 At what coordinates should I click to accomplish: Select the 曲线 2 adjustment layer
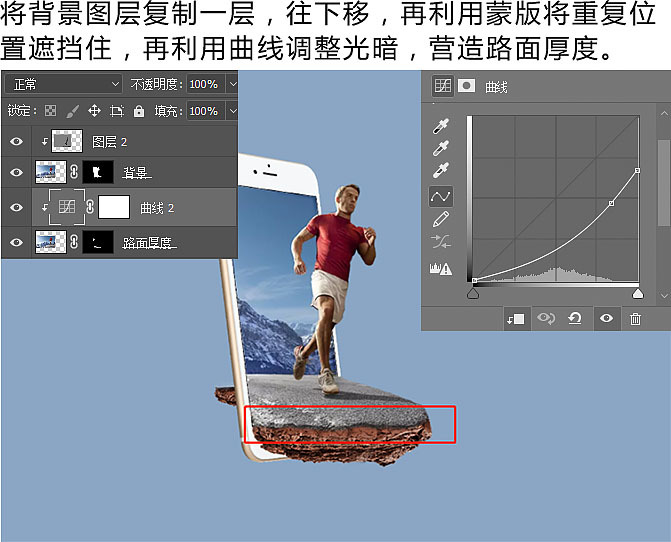coord(156,208)
